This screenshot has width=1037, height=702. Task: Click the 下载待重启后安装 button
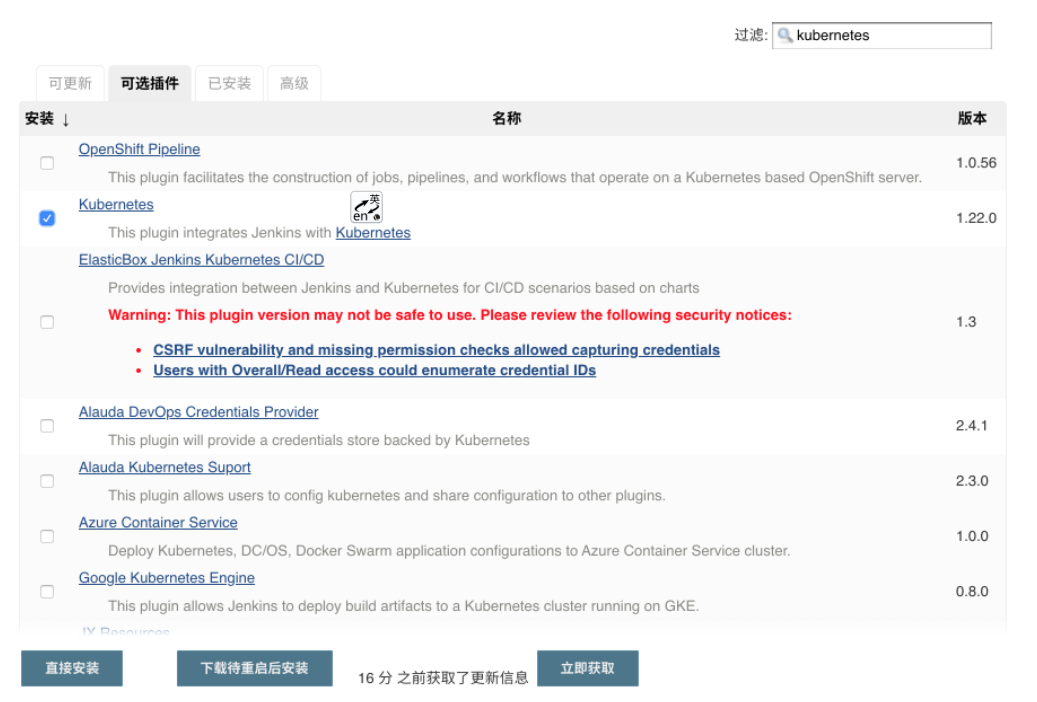point(255,668)
